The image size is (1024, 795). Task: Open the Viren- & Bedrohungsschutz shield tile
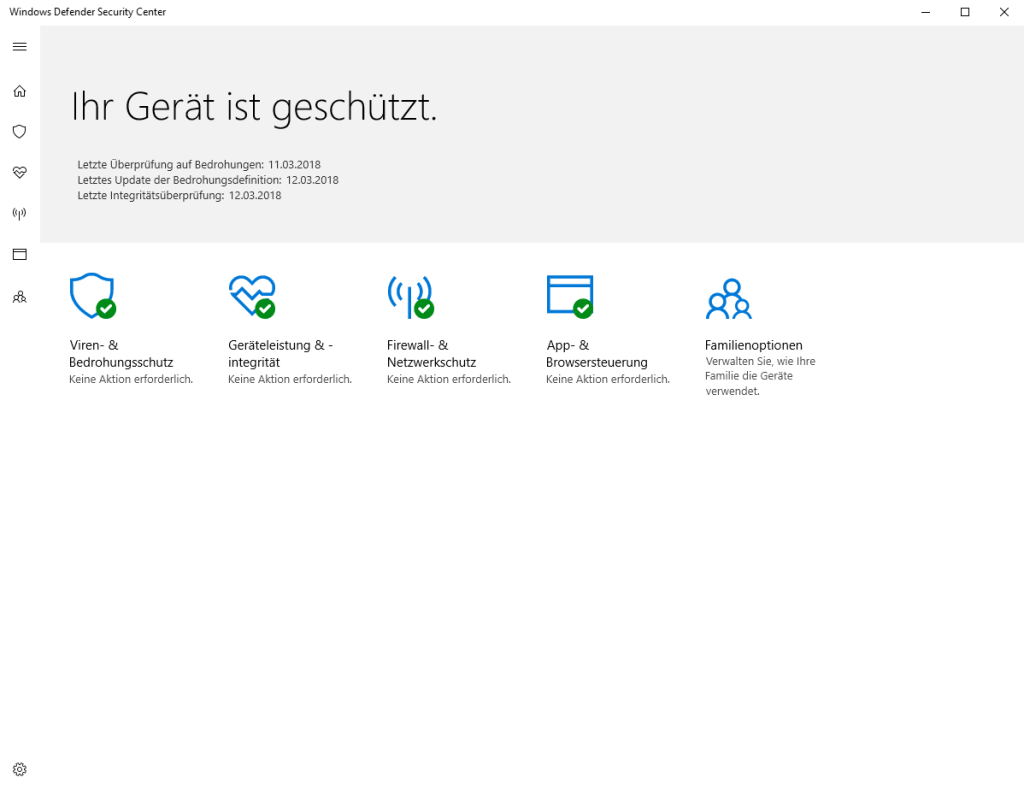92,296
